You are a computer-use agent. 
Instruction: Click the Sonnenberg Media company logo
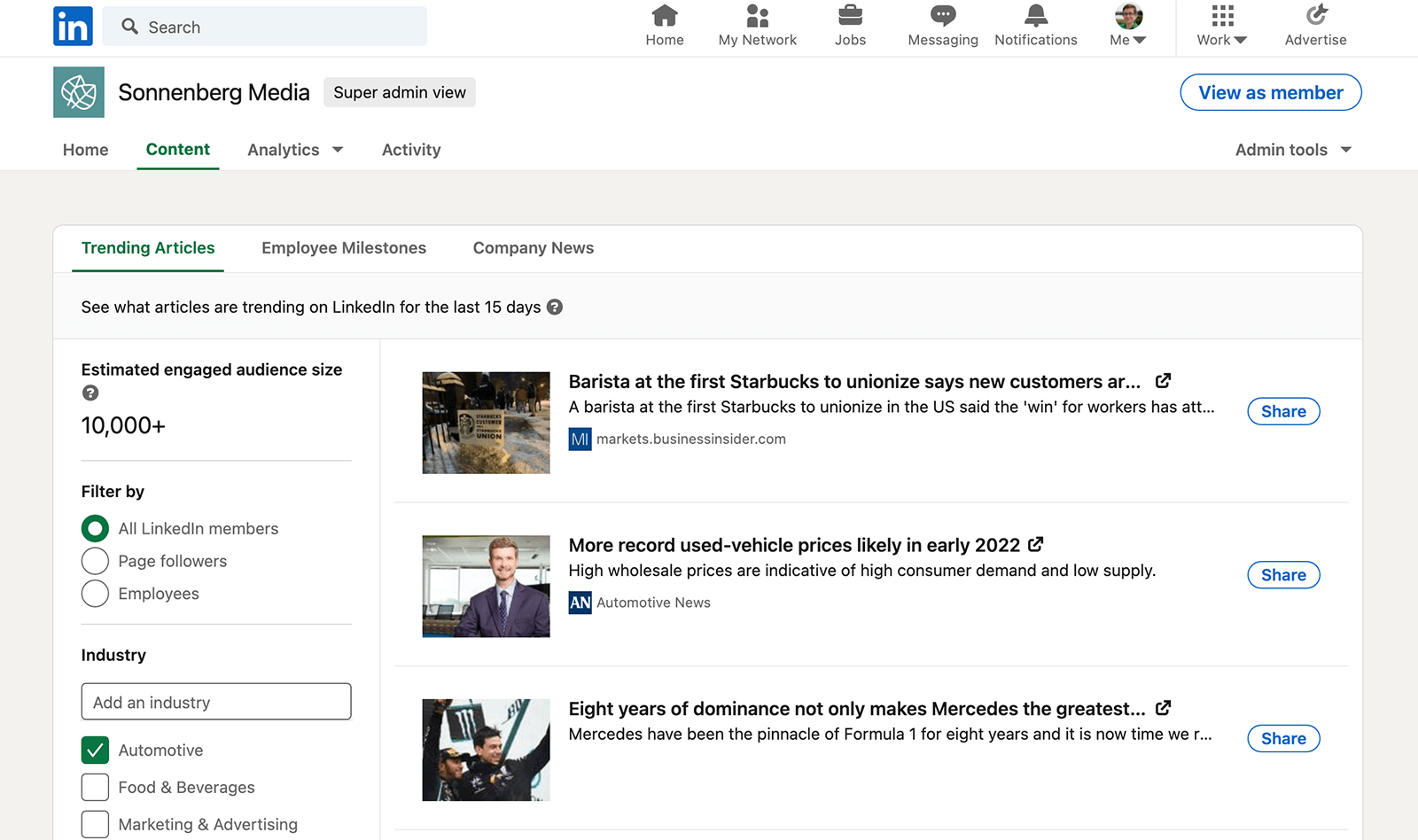tap(79, 92)
